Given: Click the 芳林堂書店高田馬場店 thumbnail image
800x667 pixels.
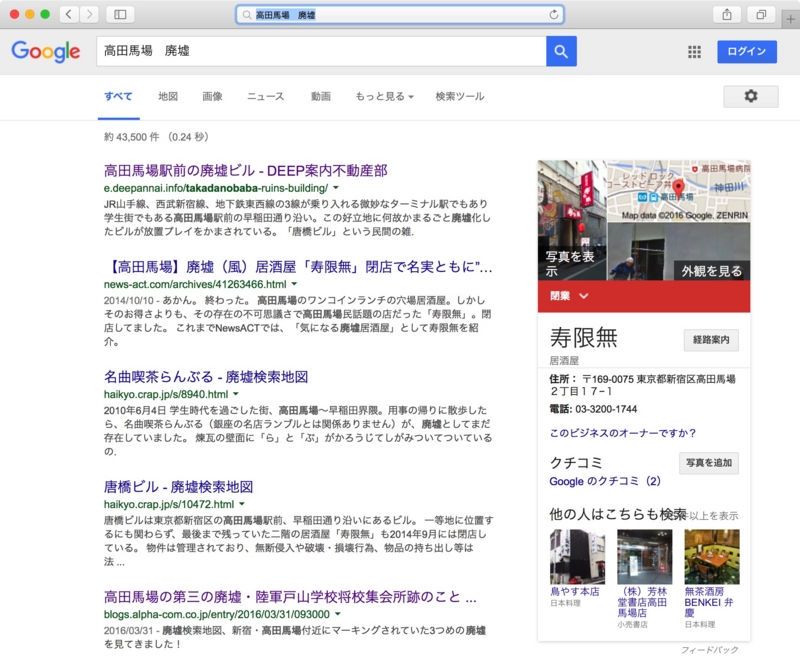Looking at the screenshot, I should pos(644,556).
